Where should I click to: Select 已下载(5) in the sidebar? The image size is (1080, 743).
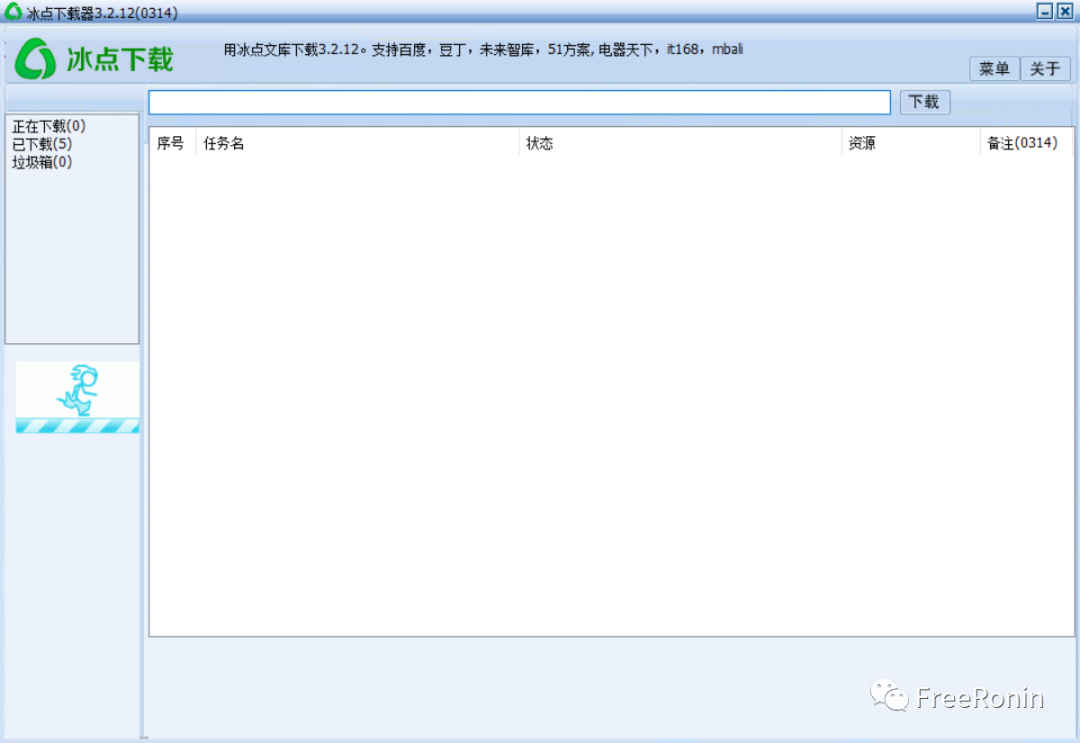(42, 144)
